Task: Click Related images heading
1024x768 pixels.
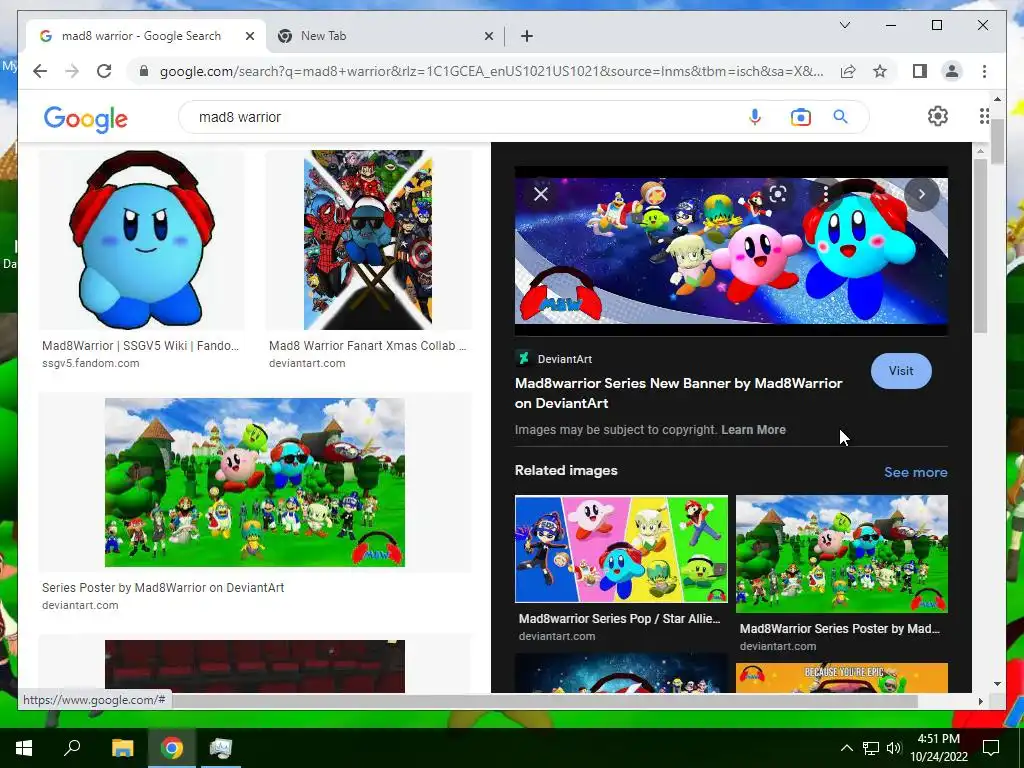Action: [x=566, y=471]
